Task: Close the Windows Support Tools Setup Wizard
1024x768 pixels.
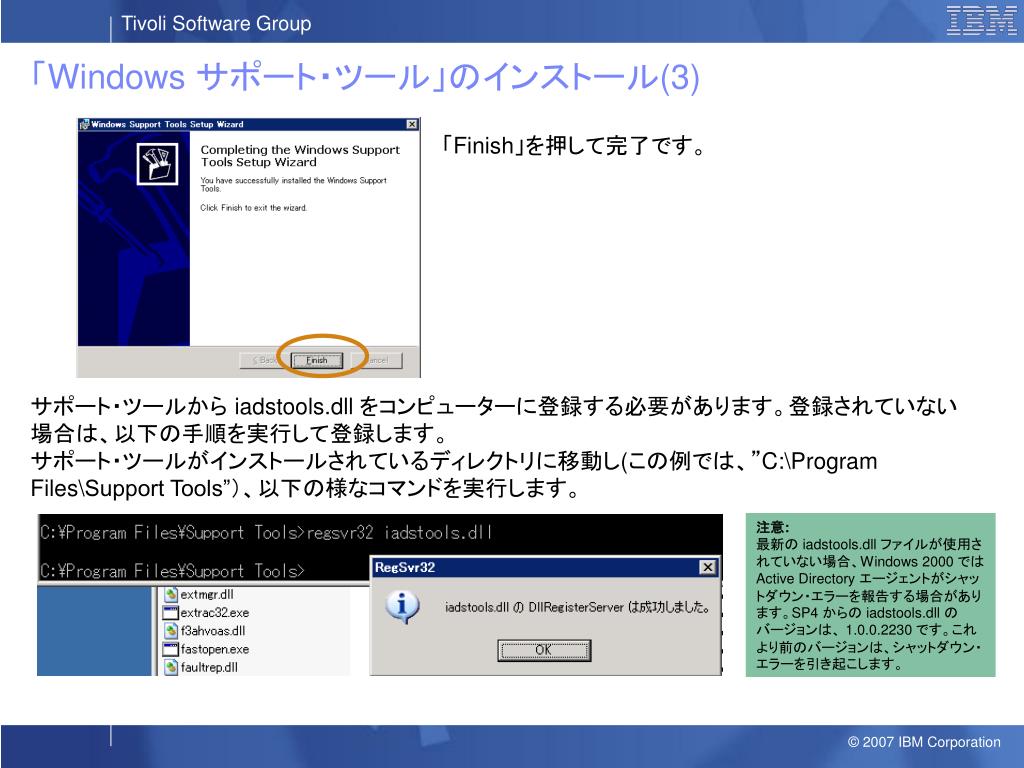Action: coord(412,124)
